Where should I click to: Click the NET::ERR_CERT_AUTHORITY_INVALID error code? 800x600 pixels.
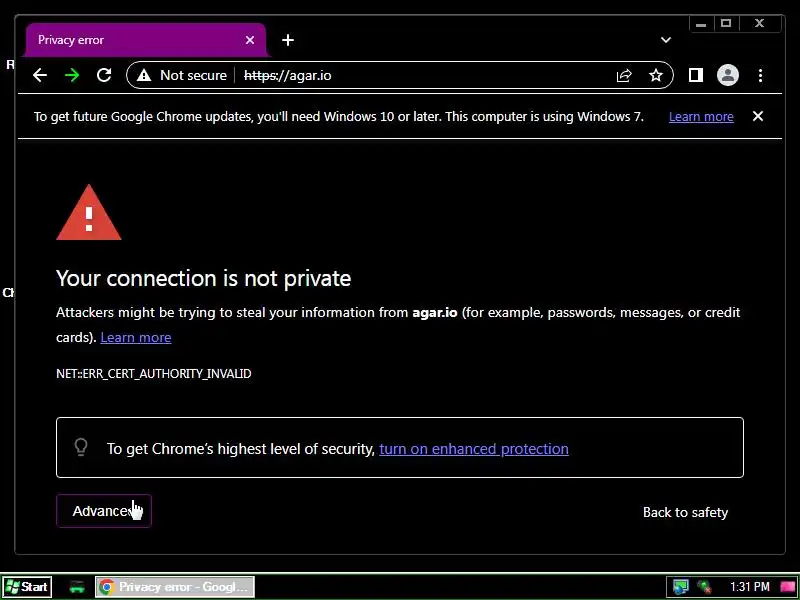tap(154, 373)
